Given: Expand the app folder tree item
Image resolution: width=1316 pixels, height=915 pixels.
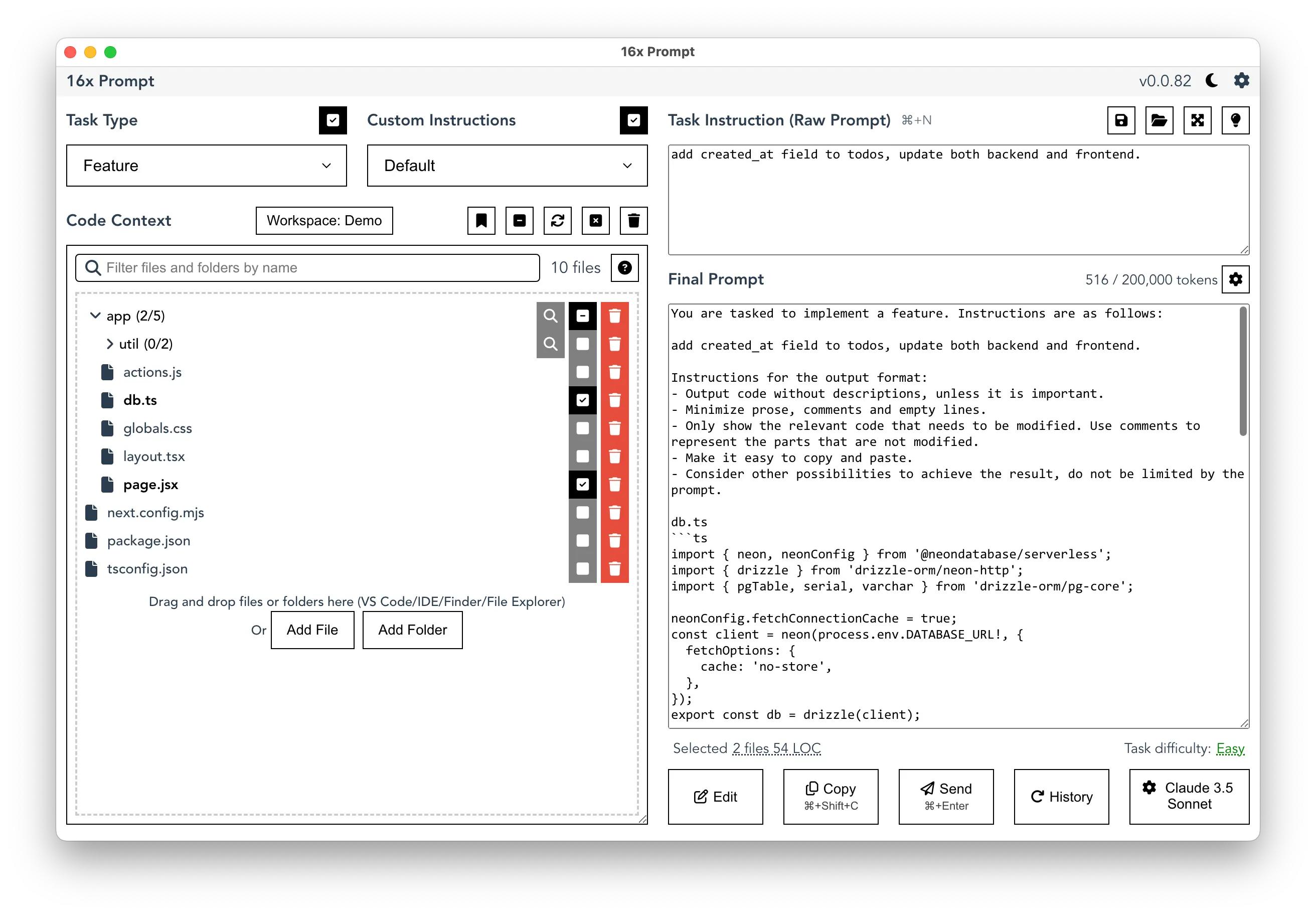Looking at the screenshot, I should [x=95, y=315].
